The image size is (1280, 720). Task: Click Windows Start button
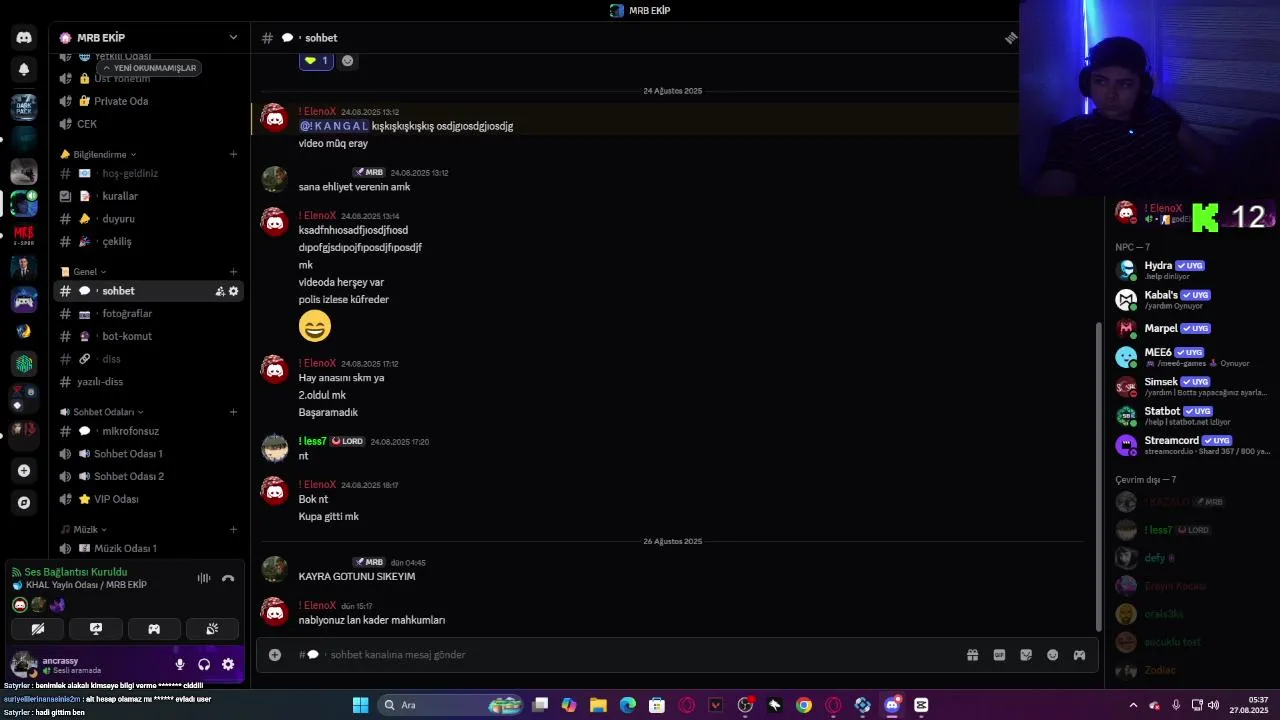point(360,705)
